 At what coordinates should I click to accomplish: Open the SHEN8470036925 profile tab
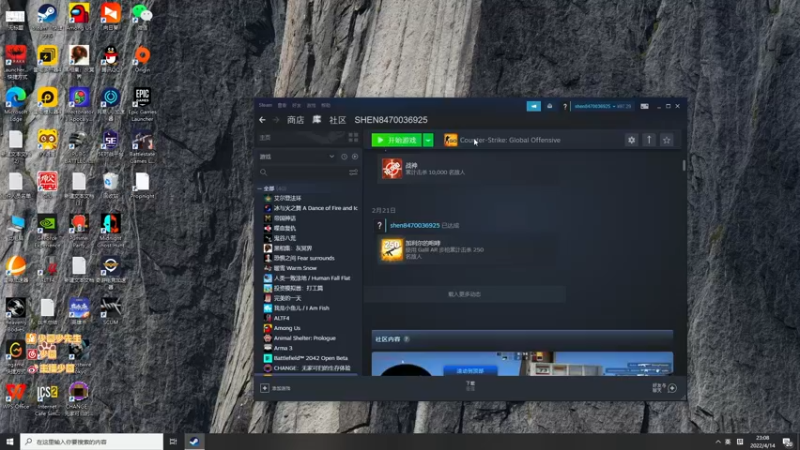pos(391,120)
